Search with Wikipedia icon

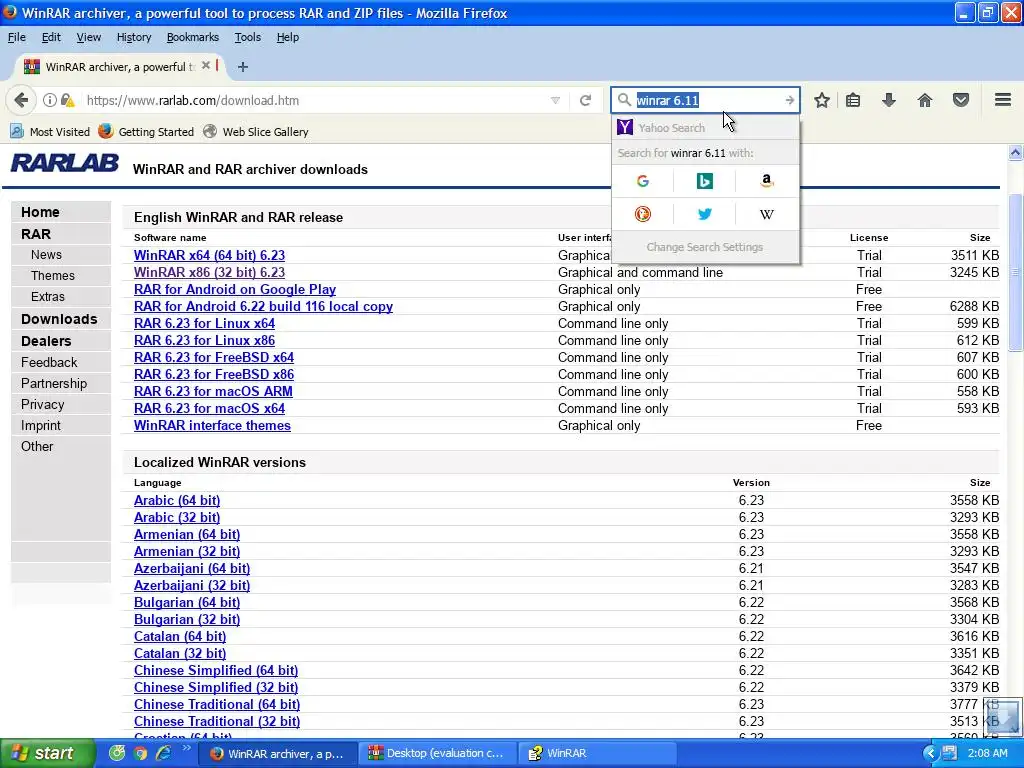click(x=767, y=214)
